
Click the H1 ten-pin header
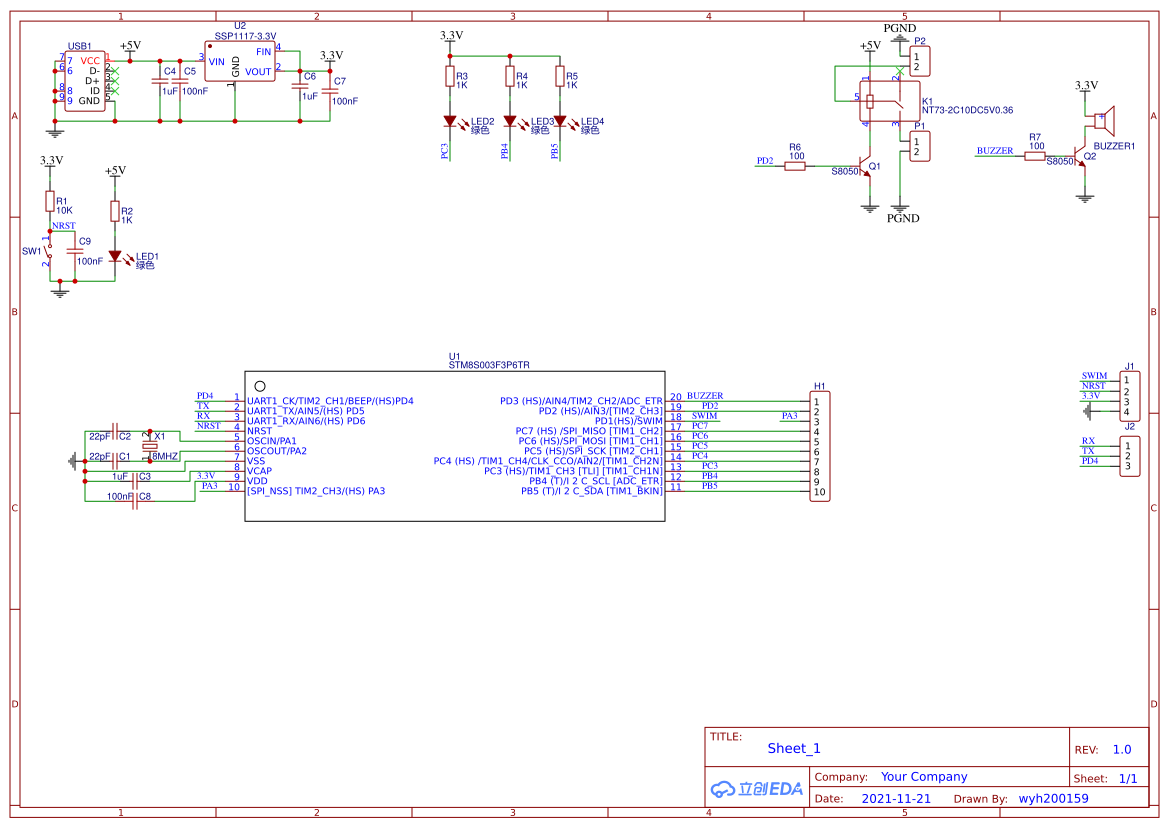[x=819, y=447]
